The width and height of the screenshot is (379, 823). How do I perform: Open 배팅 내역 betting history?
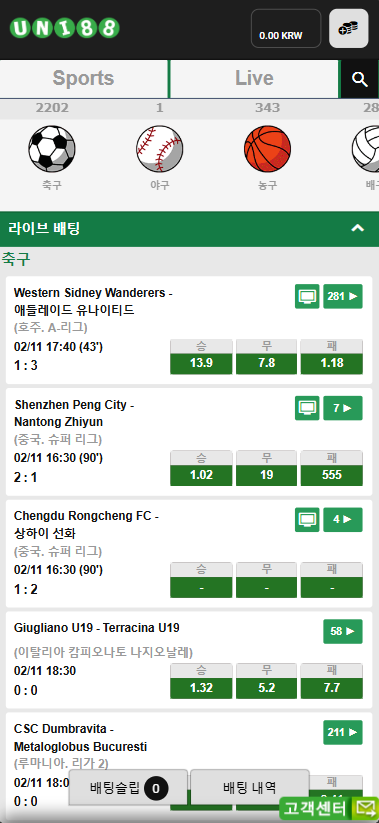(250, 787)
